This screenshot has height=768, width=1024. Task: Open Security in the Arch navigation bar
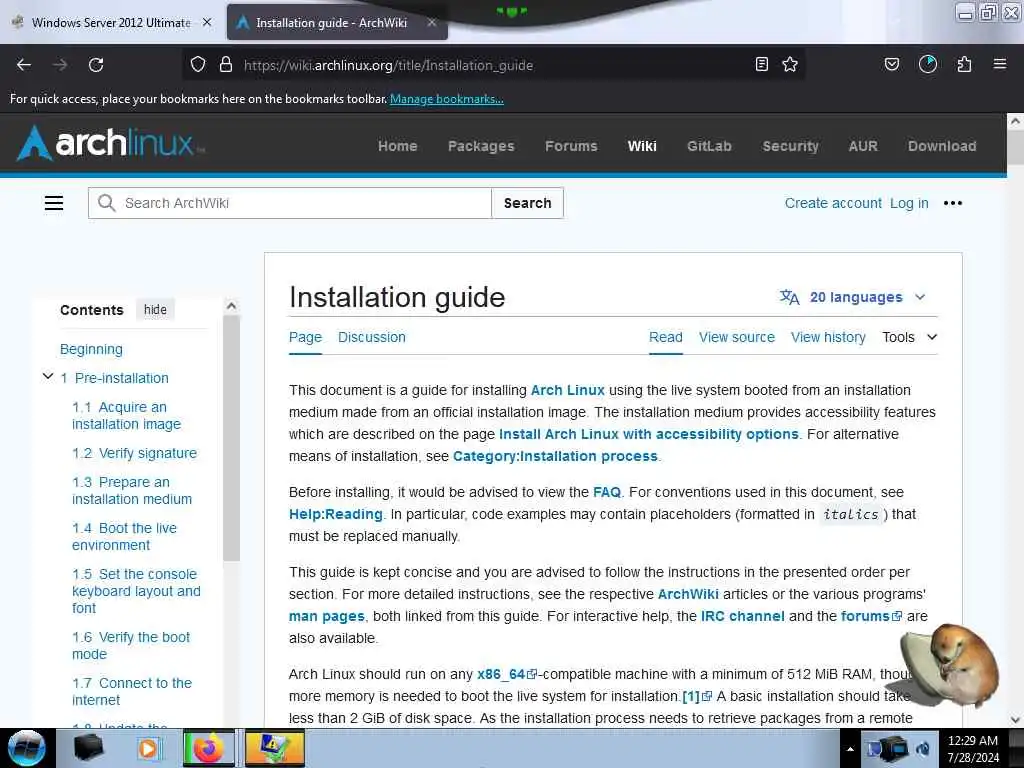pyautogui.click(x=790, y=146)
